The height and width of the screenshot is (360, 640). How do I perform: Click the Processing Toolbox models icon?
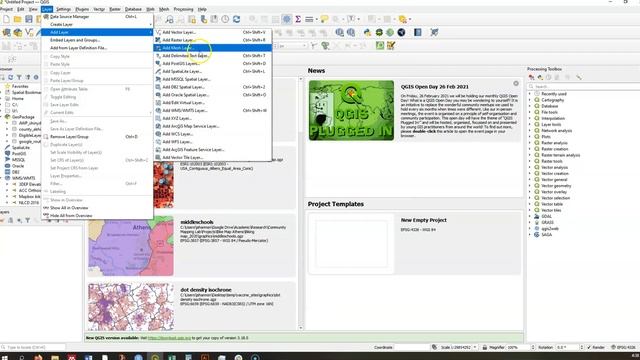pos(531,77)
